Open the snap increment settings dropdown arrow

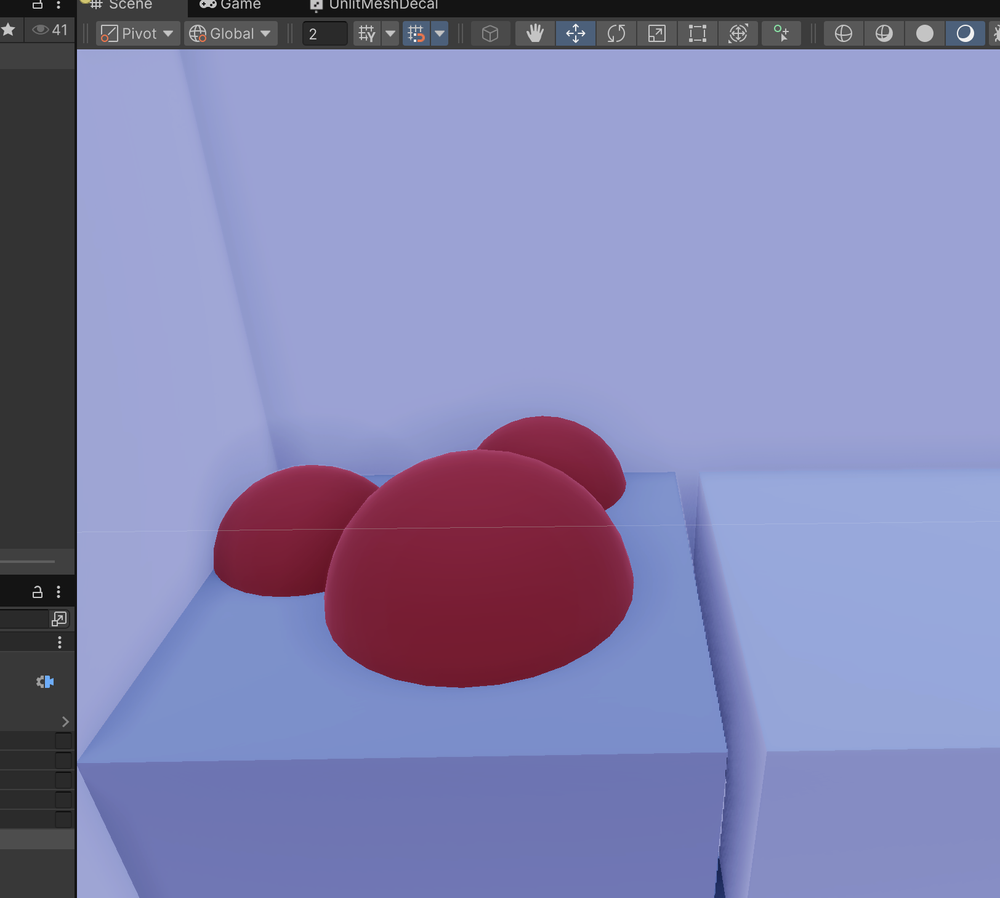pos(439,34)
